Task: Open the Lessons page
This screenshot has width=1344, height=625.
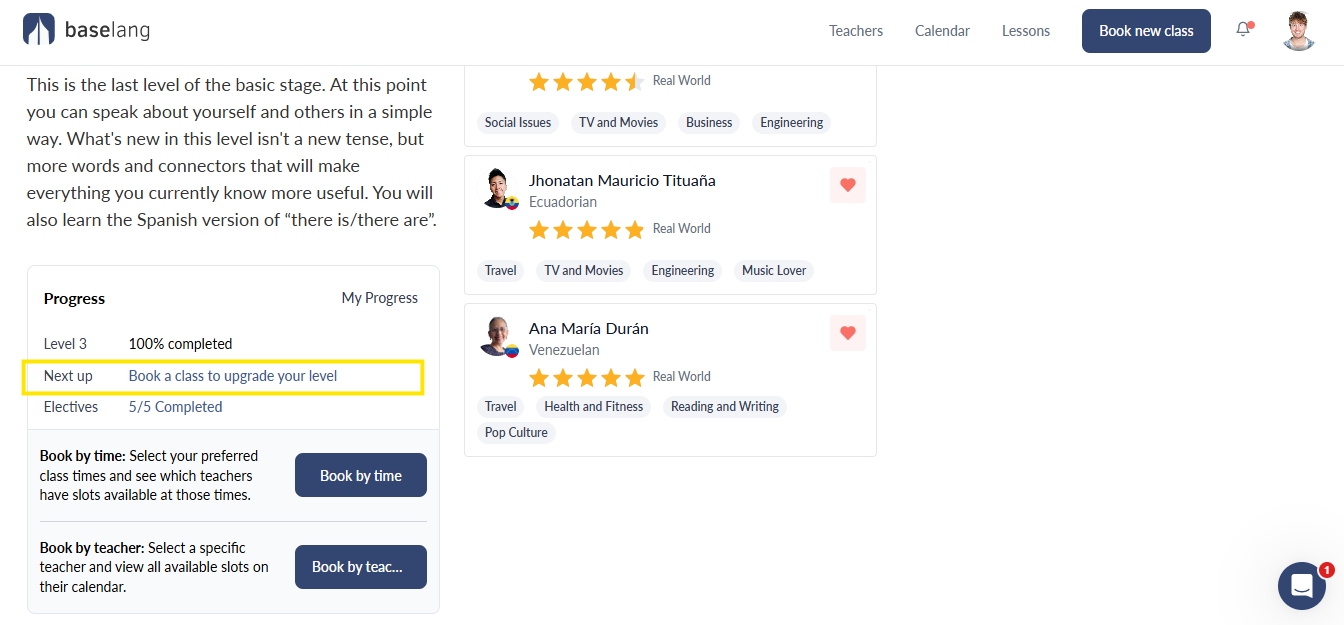Action: [x=1026, y=31]
